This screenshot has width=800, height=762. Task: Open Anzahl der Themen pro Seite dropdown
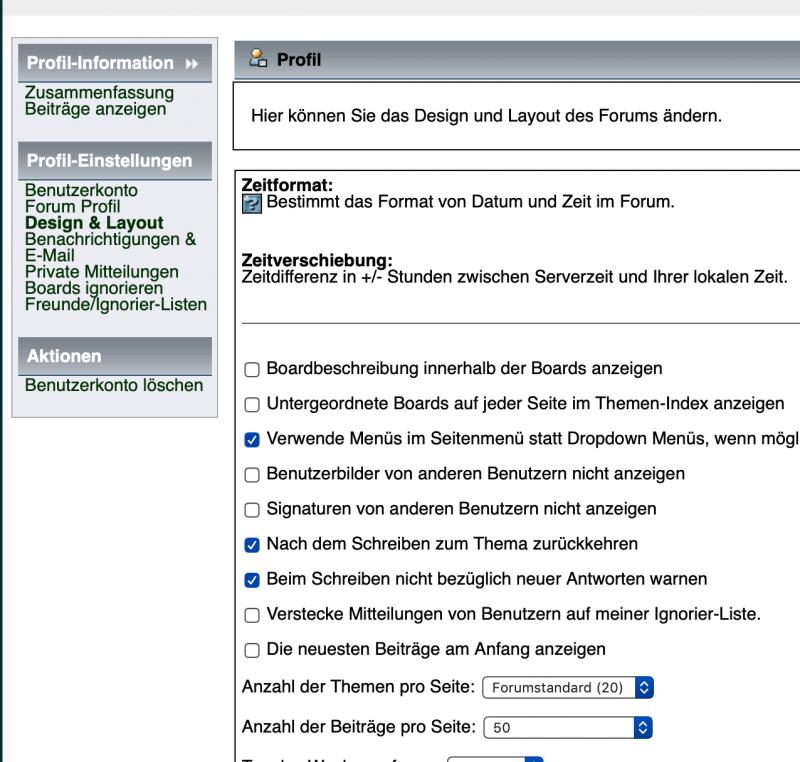[567, 688]
